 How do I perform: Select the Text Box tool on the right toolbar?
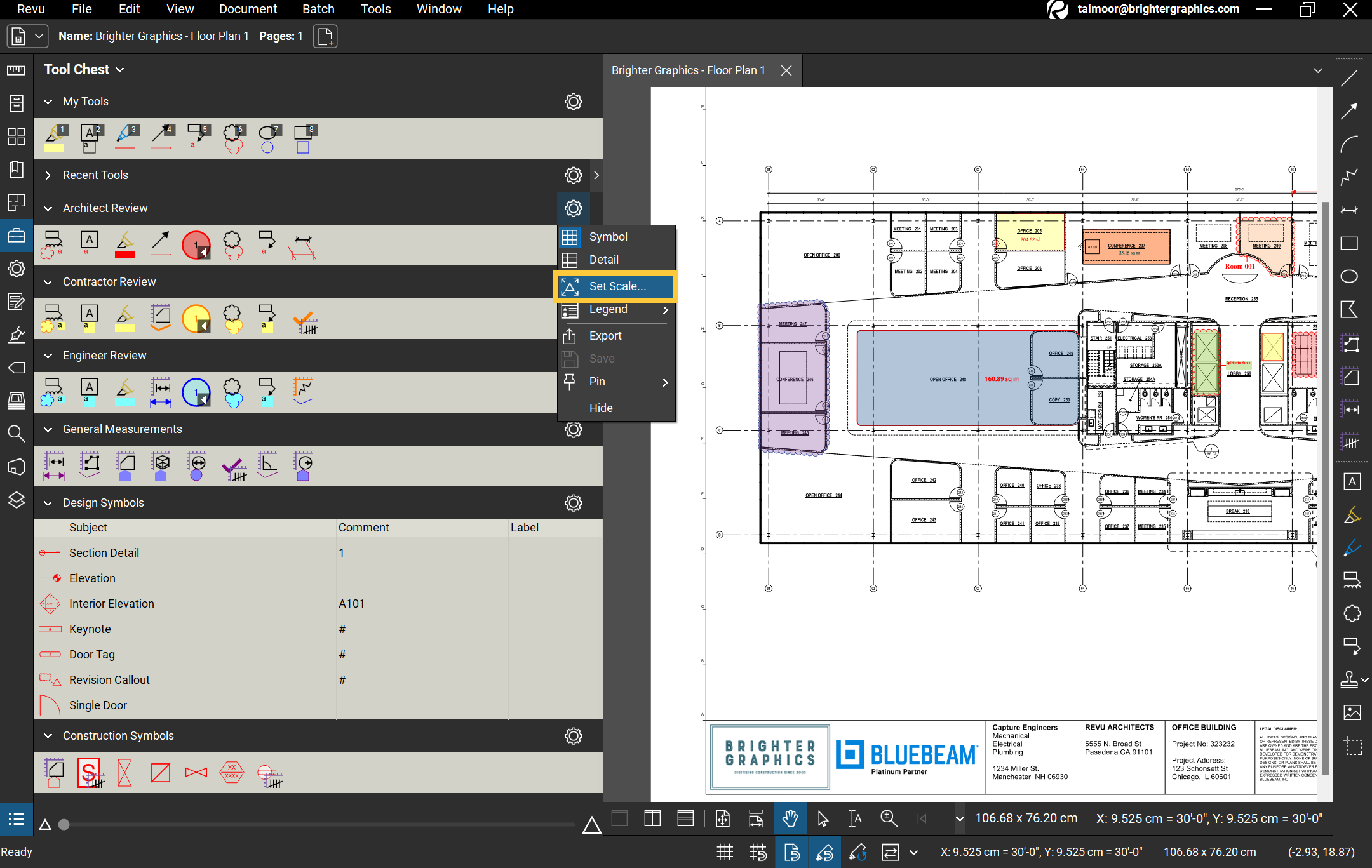click(1351, 481)
